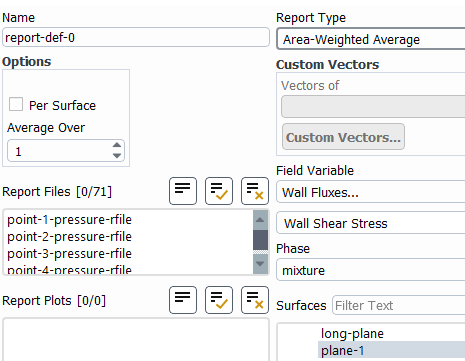Viewport: 465px width, 361px height.
Task: Open the Wall Shear Stress dropdown
Action: [x=371, y=223]
